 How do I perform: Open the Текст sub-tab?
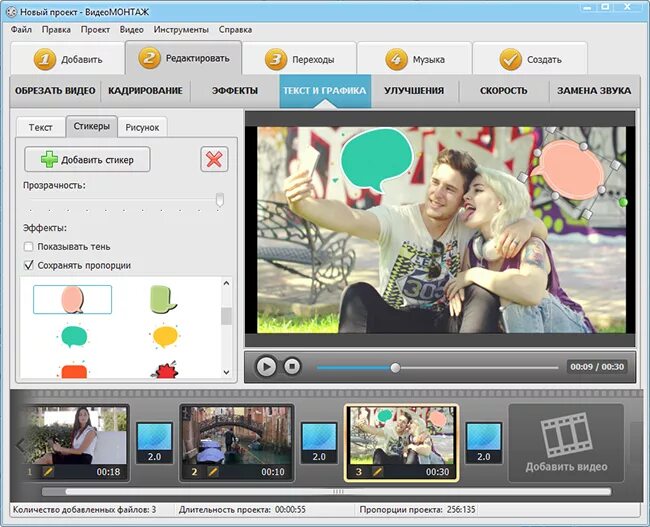click(x=41, y=127)
